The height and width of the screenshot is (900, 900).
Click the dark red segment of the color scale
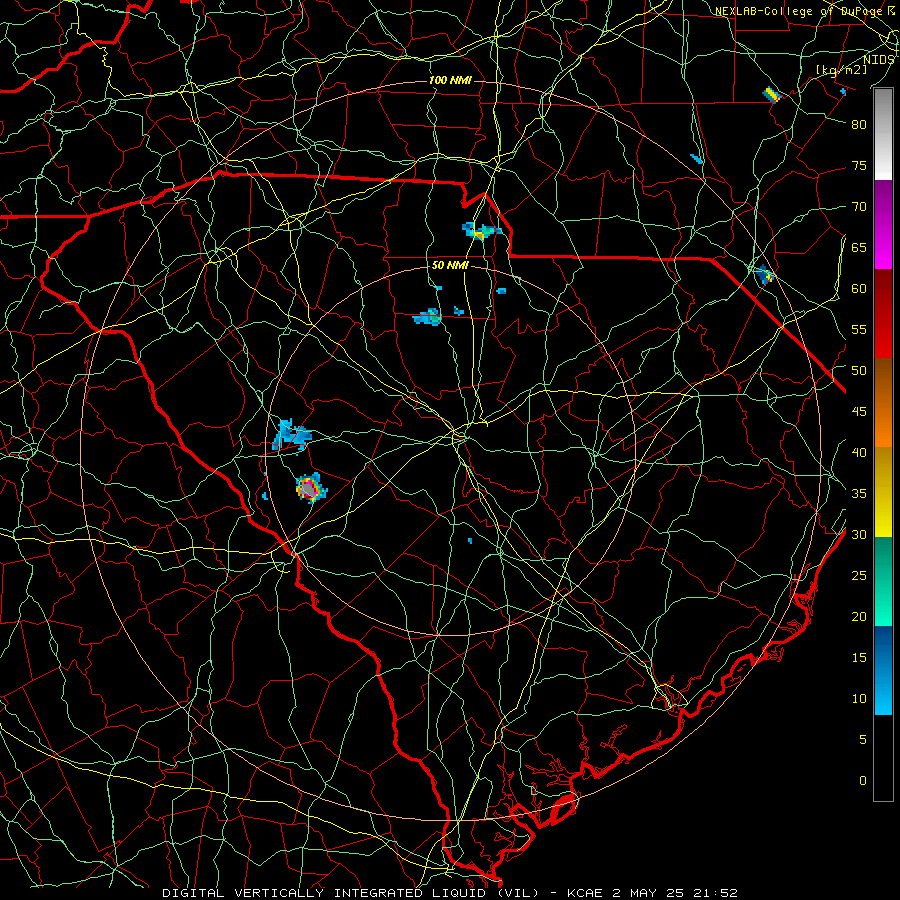tap(883, 314)
